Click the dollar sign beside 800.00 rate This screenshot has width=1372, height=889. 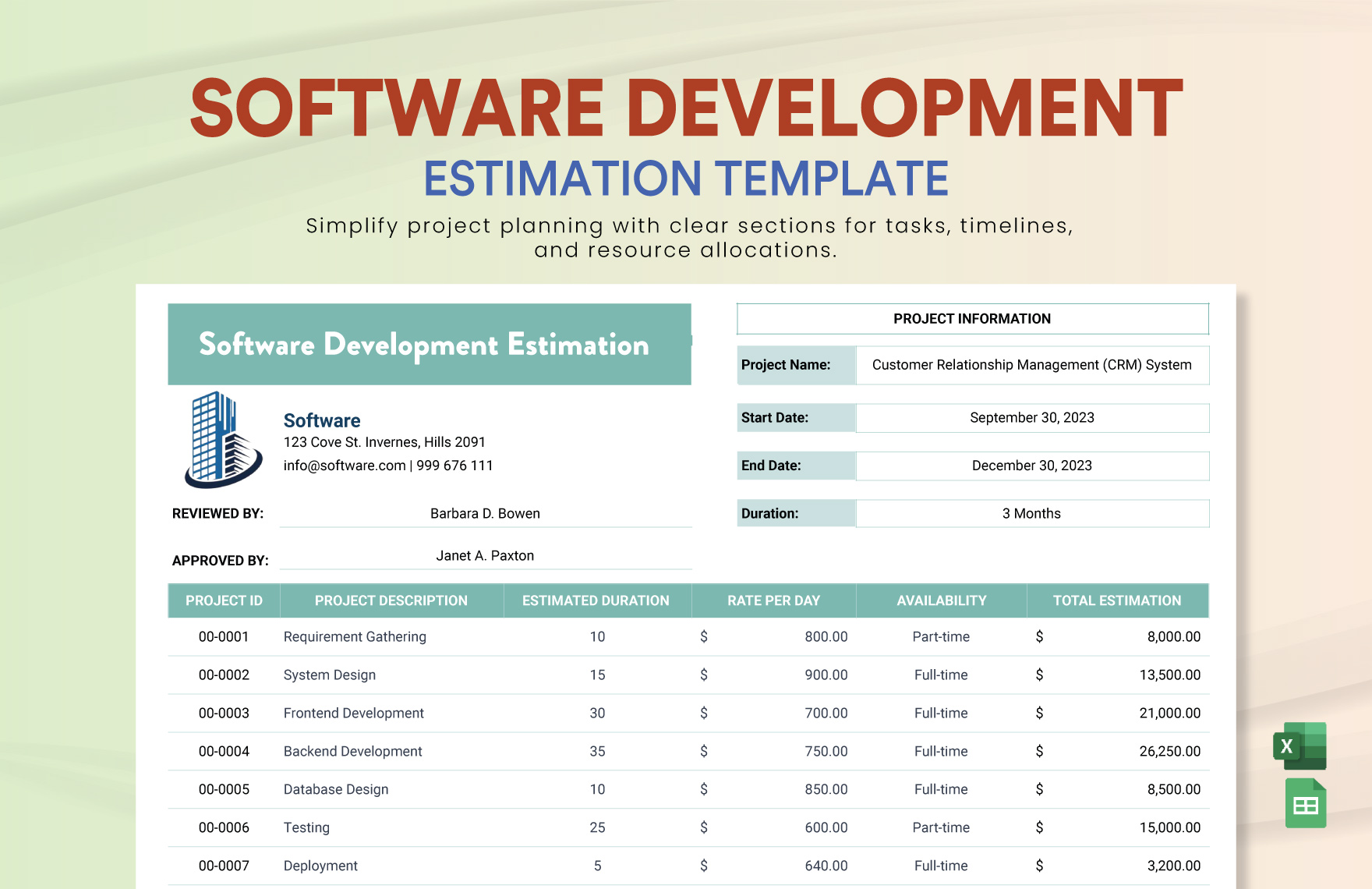click(x=705, y=636)
